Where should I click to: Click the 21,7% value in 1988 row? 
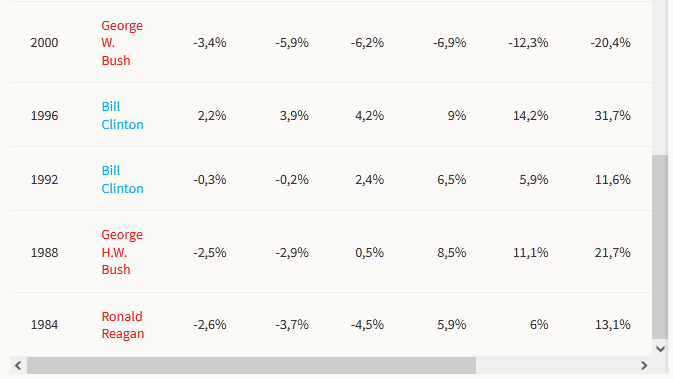(x=612, y=252)
